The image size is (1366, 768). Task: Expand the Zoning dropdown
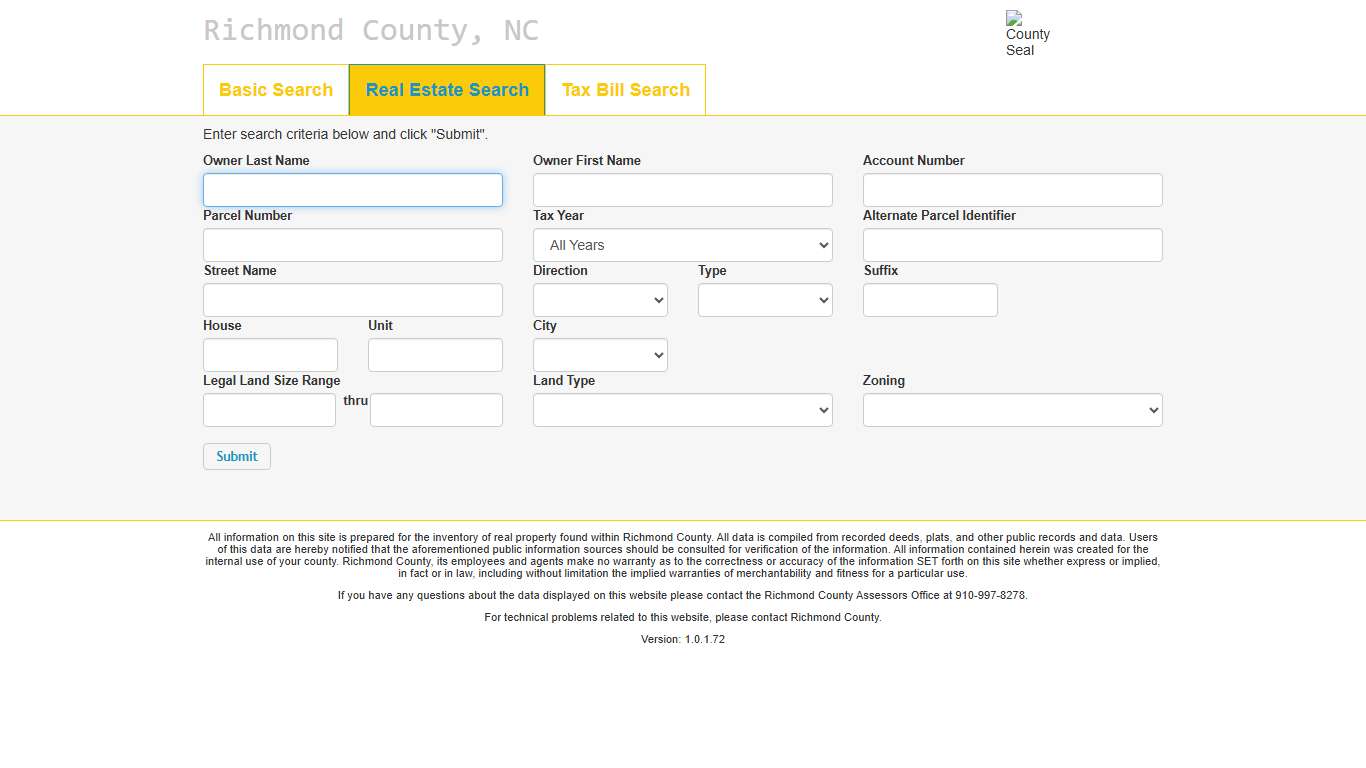pos(1012,410)
